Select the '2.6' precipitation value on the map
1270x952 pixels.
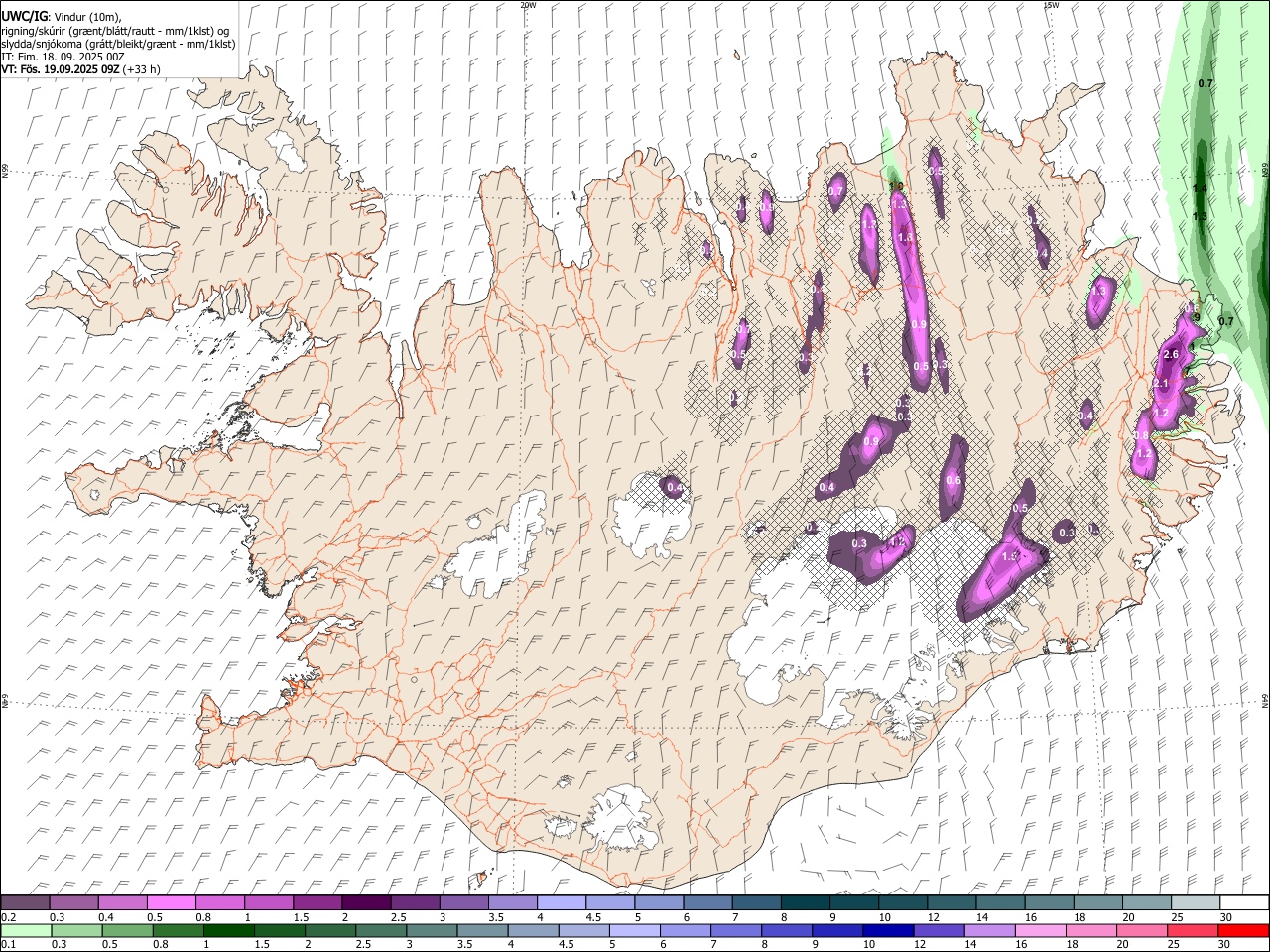click(1170, 355)
